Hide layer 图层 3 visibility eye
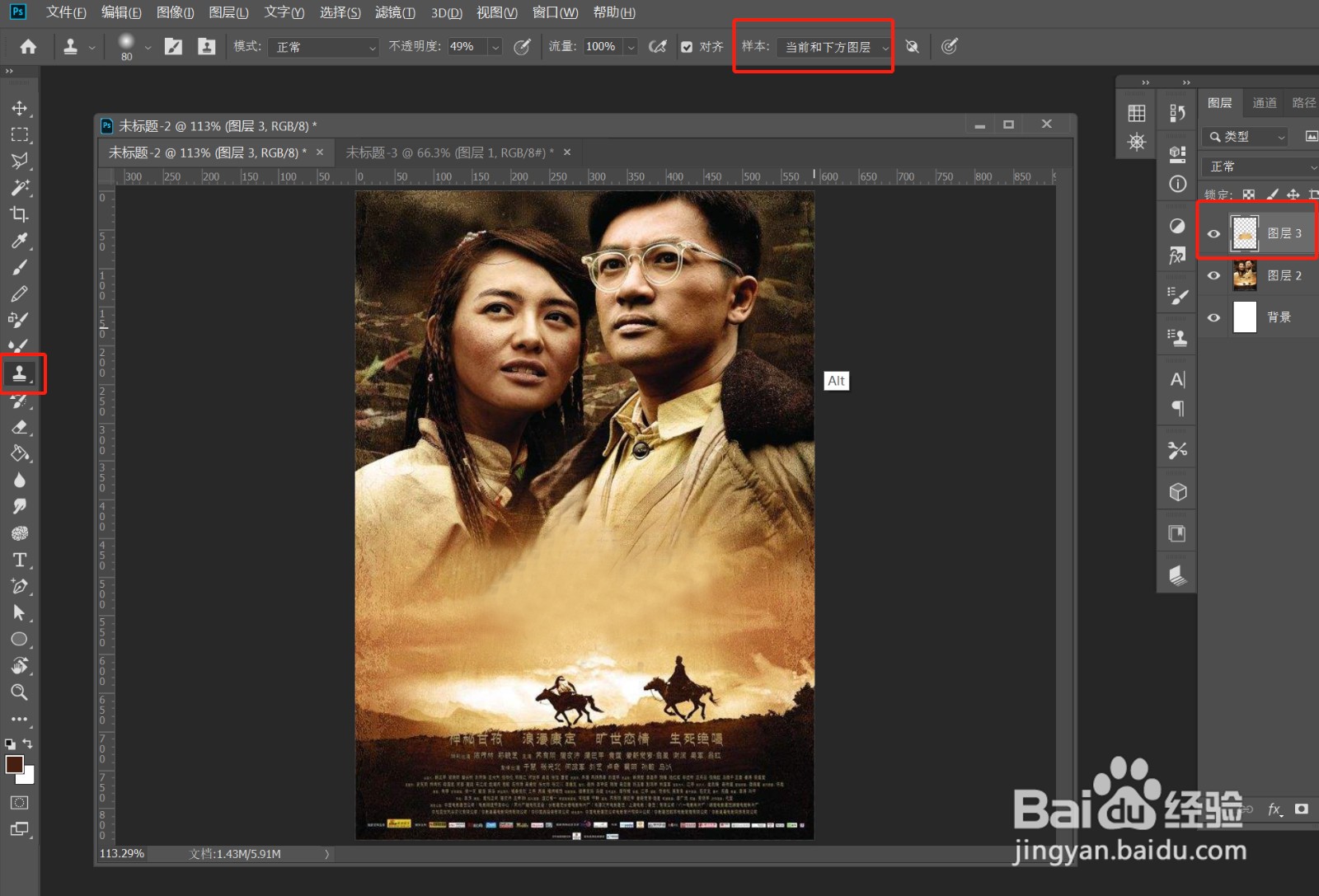 (x=1213, y=234)
